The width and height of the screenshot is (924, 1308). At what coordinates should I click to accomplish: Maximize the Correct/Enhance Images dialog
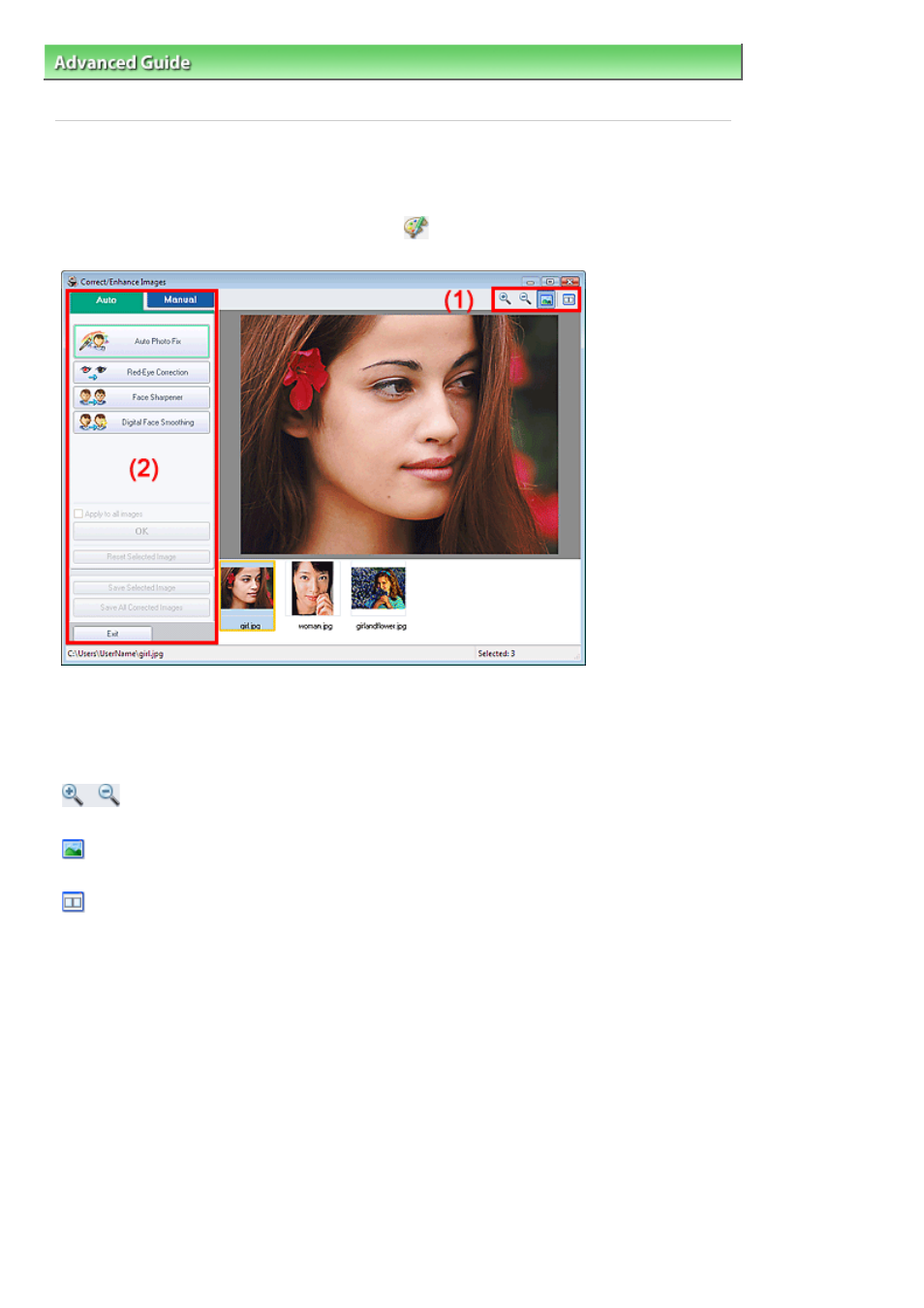click(x=549, y=282)
